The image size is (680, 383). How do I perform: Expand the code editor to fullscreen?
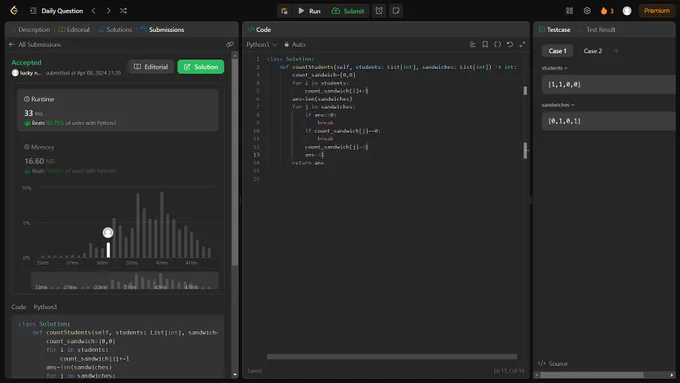click(x=522, y=44)
